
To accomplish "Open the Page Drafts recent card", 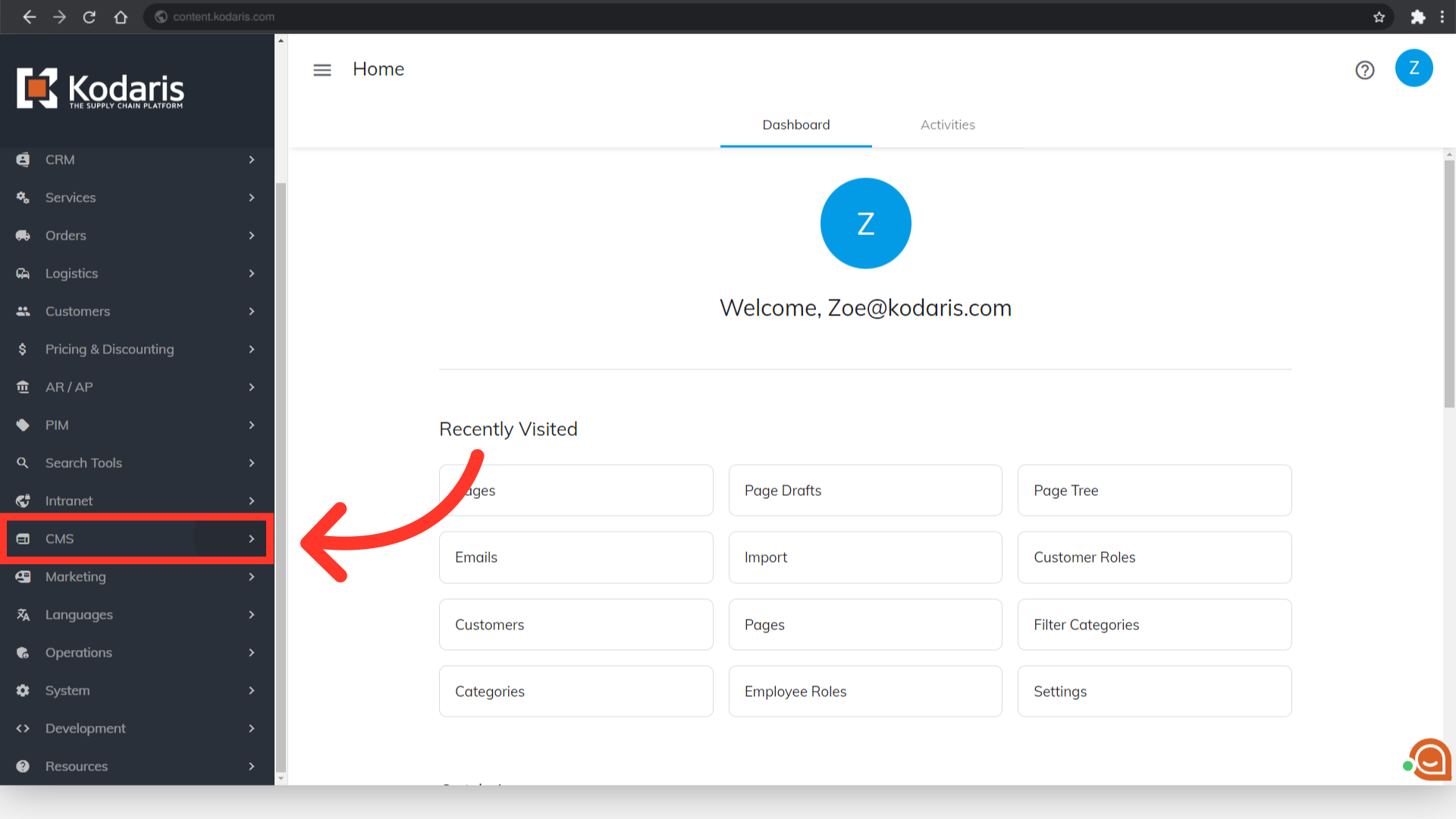I will [x=864, y=491].
